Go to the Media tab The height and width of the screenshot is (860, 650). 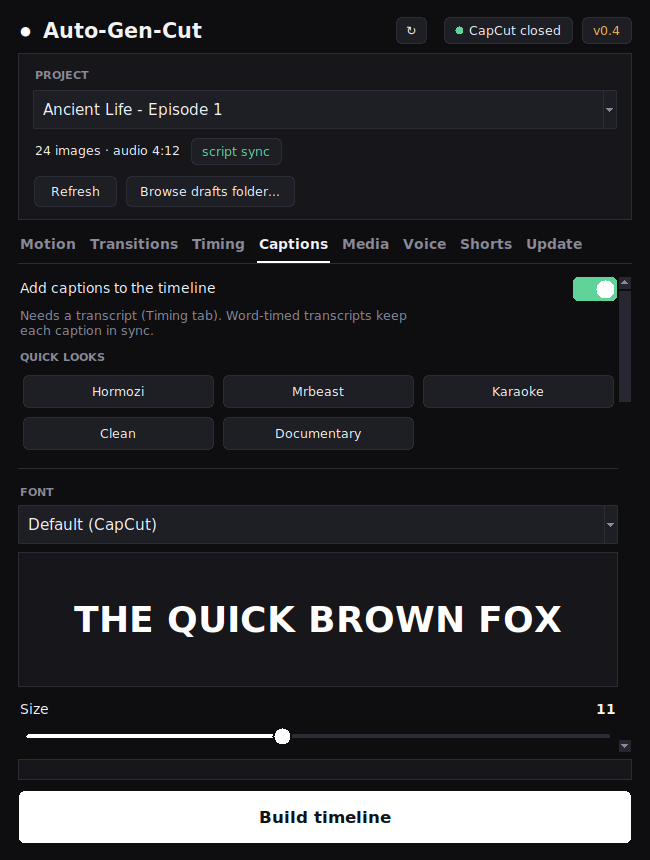pyautogui.click(x=365, y=244)
